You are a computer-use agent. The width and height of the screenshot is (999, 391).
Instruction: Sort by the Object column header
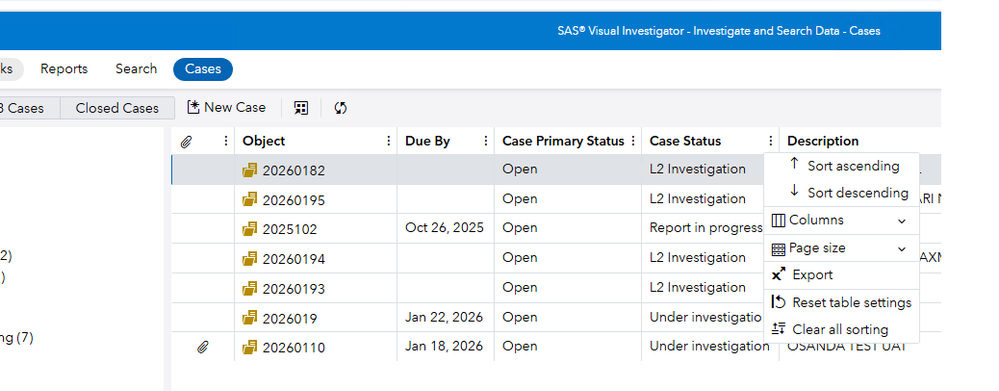click(264, 141)
